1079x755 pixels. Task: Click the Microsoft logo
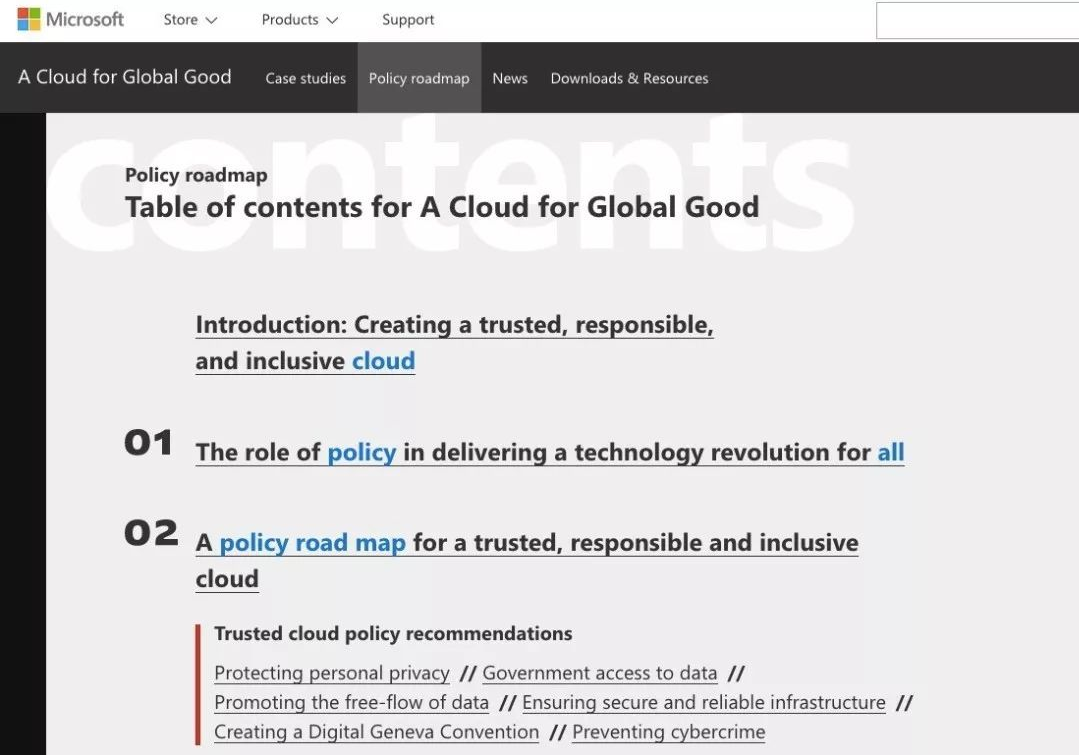coord(70,19)
